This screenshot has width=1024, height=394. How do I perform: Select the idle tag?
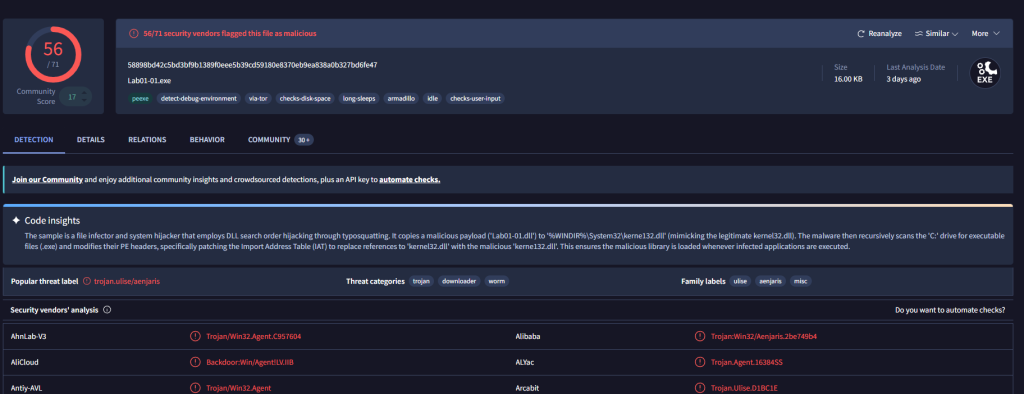point(432,99)
